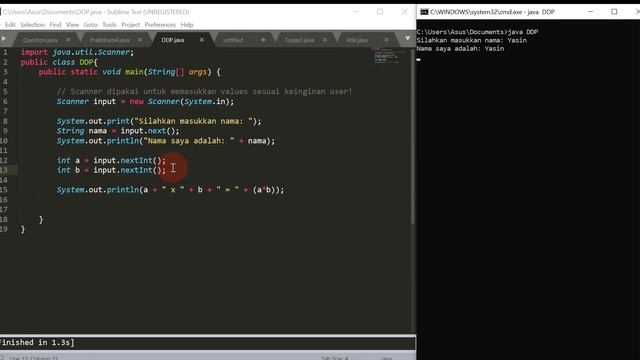This screenshot has height=360, width=640.
Task: Click the closing brace on line 19
Action: coord(23,229)
